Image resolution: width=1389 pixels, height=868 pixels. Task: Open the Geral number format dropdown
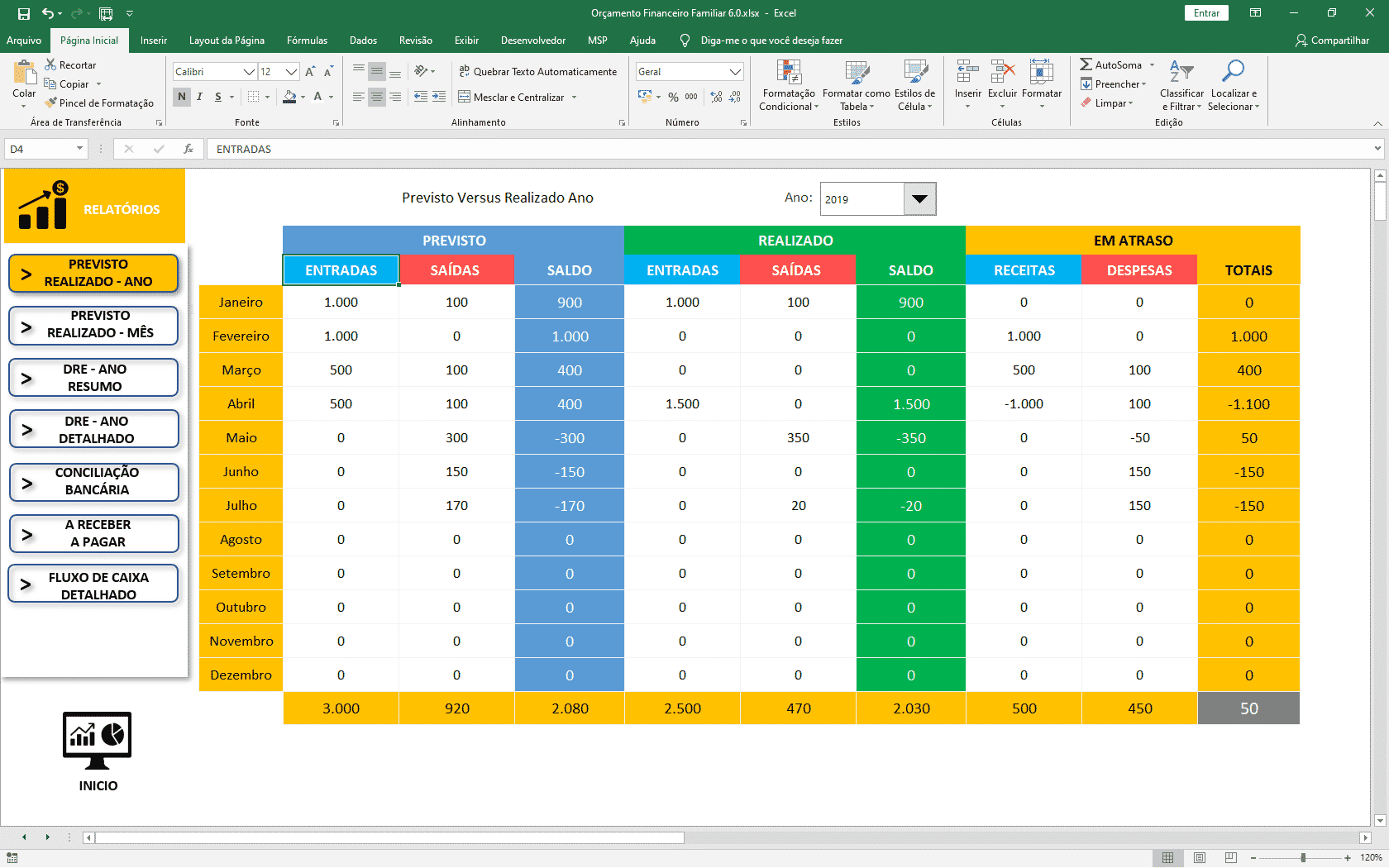pyautogui.click(x=735, y=72)
